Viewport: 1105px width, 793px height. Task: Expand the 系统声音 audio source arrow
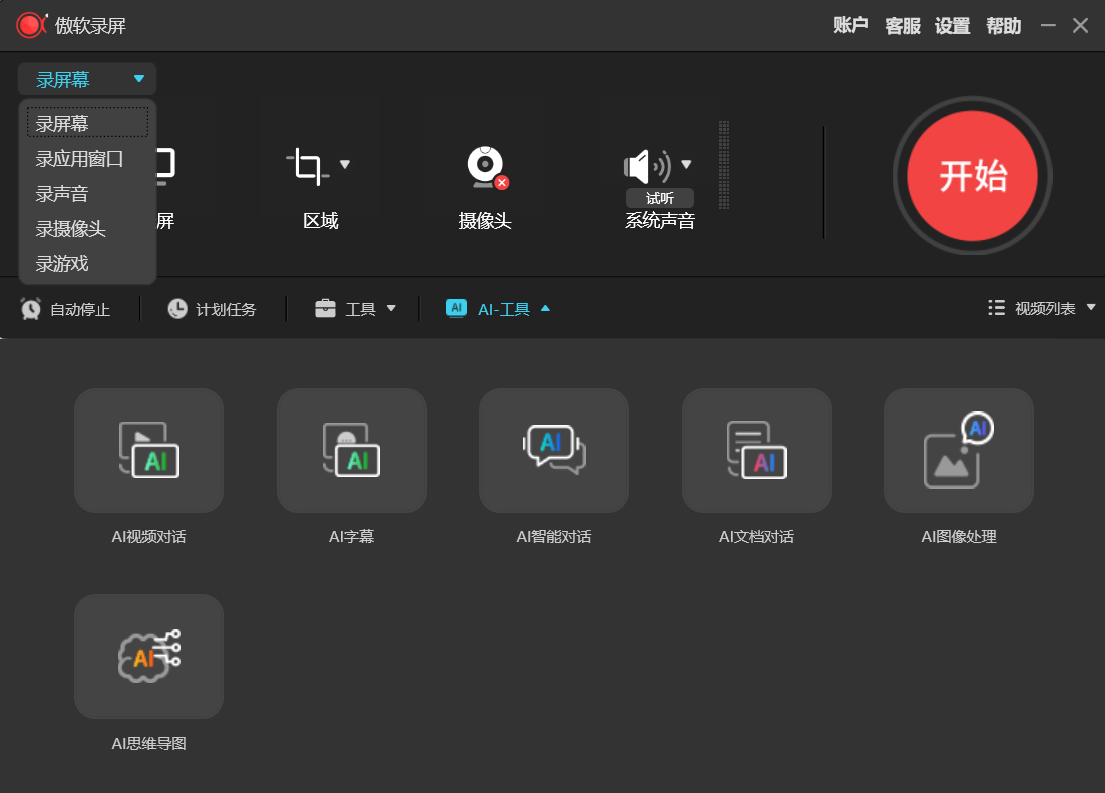(x=686, y=164)
